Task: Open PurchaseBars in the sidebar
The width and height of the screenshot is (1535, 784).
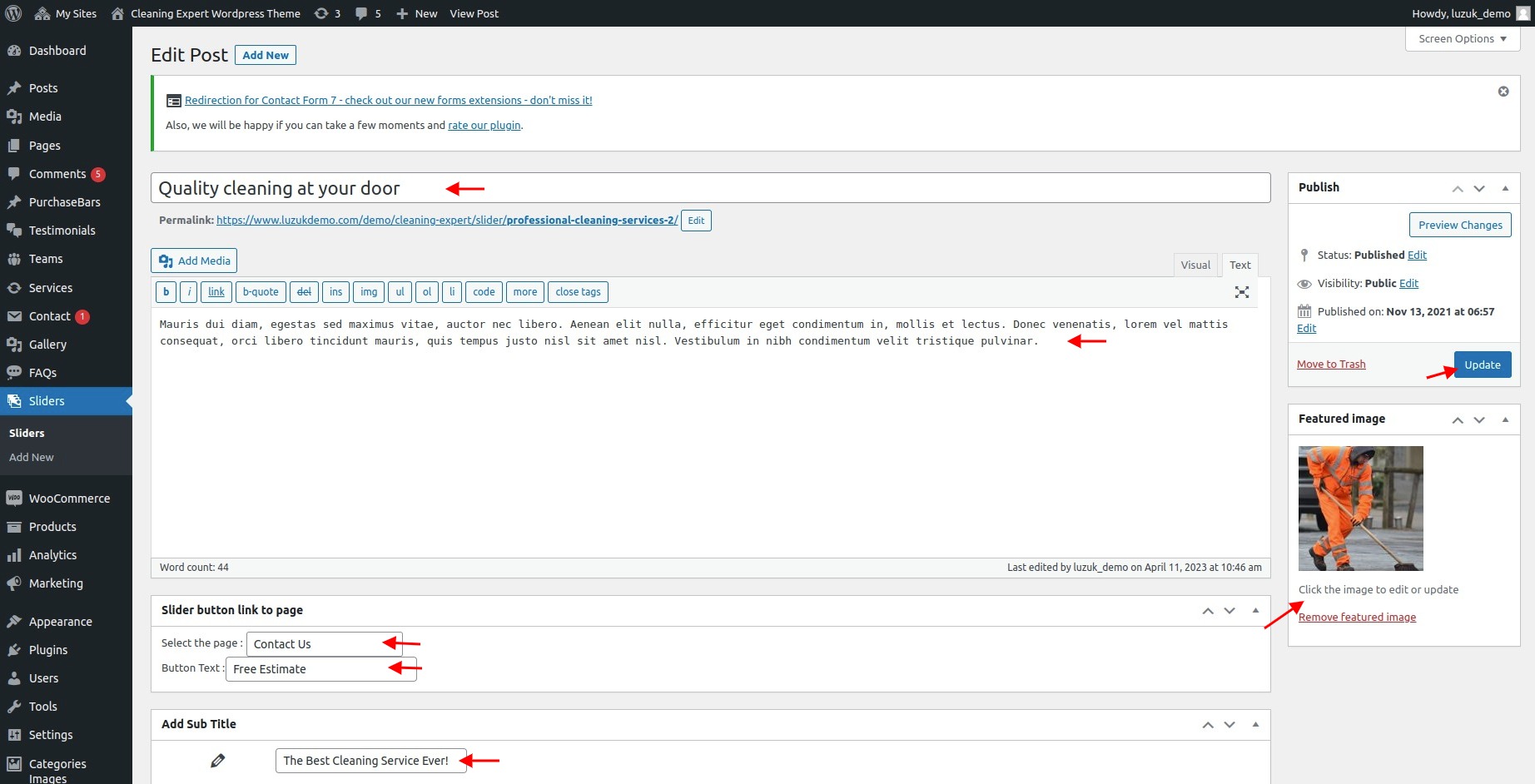Action: (66, 202)
